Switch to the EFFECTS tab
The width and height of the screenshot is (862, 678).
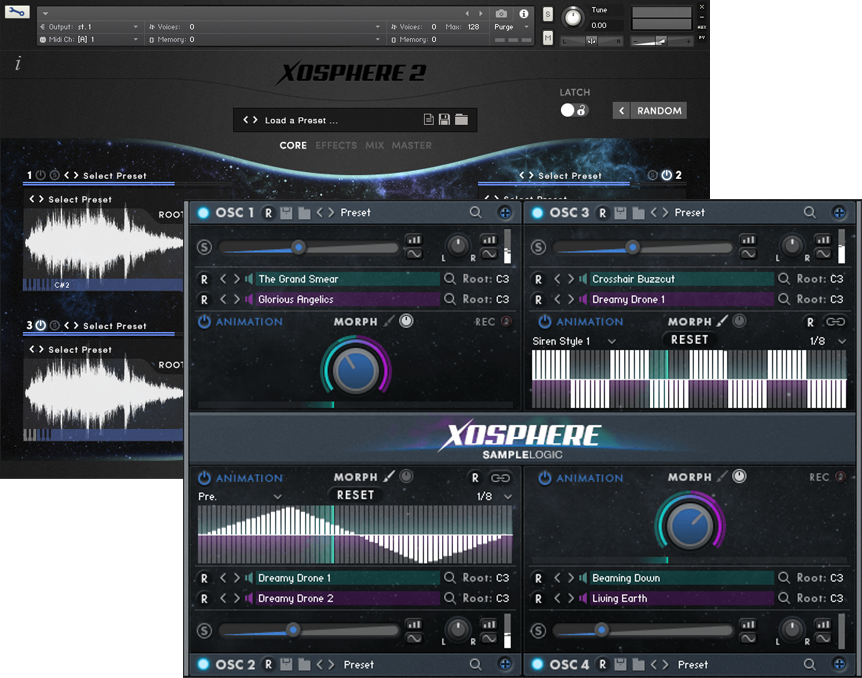336,146
